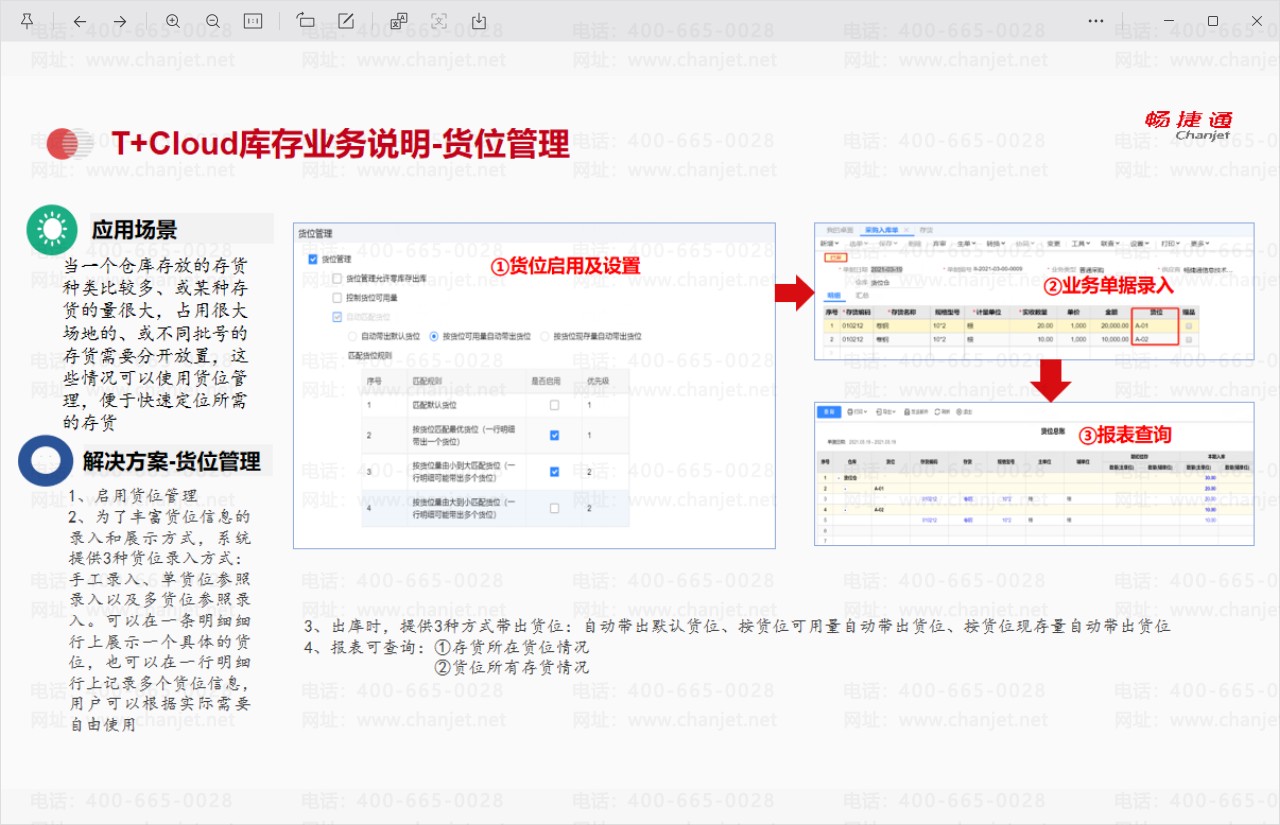Pin the image viewer window on top
Image resolution: width=1280 pixels, height=825 pixels.
tap(27, 21)
